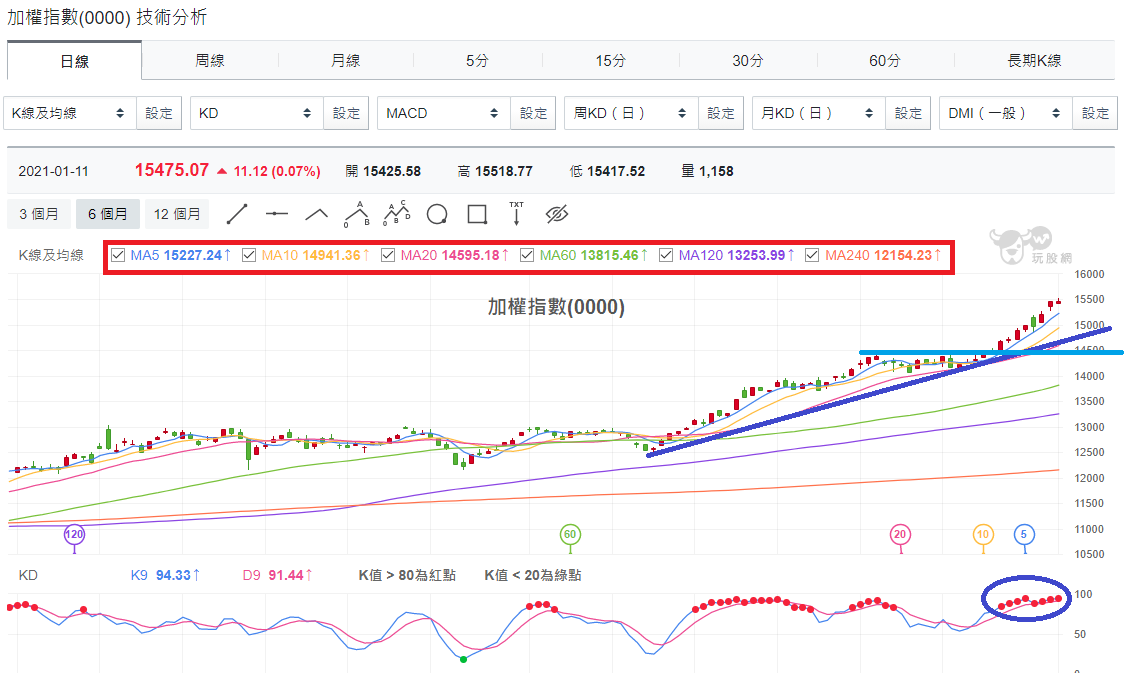Open the DMI (一般) dropdown

point(1005,113)
